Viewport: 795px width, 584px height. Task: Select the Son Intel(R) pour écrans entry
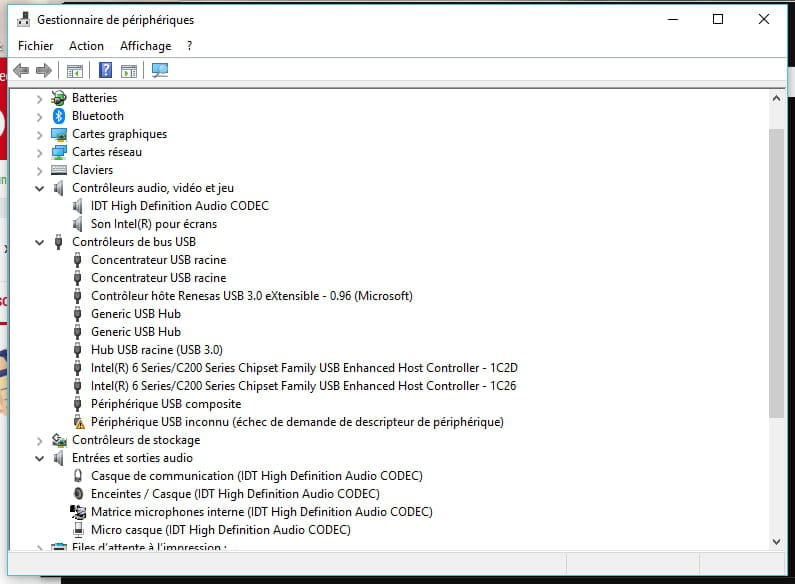(x=154, y=224)
